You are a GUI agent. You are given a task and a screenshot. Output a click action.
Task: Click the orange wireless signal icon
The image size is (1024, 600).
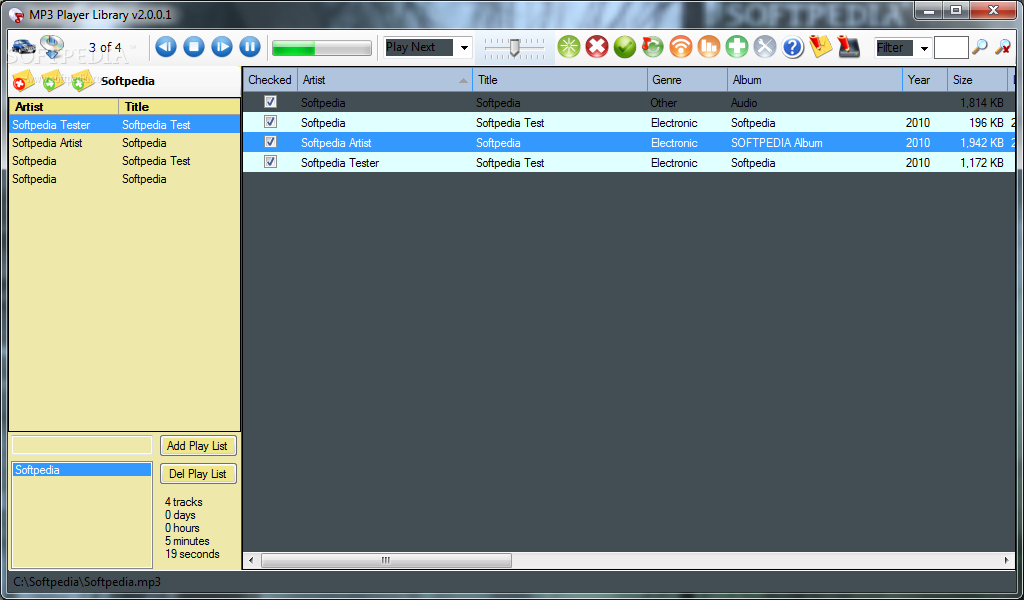pyautogui.click(x=681, y=47)
